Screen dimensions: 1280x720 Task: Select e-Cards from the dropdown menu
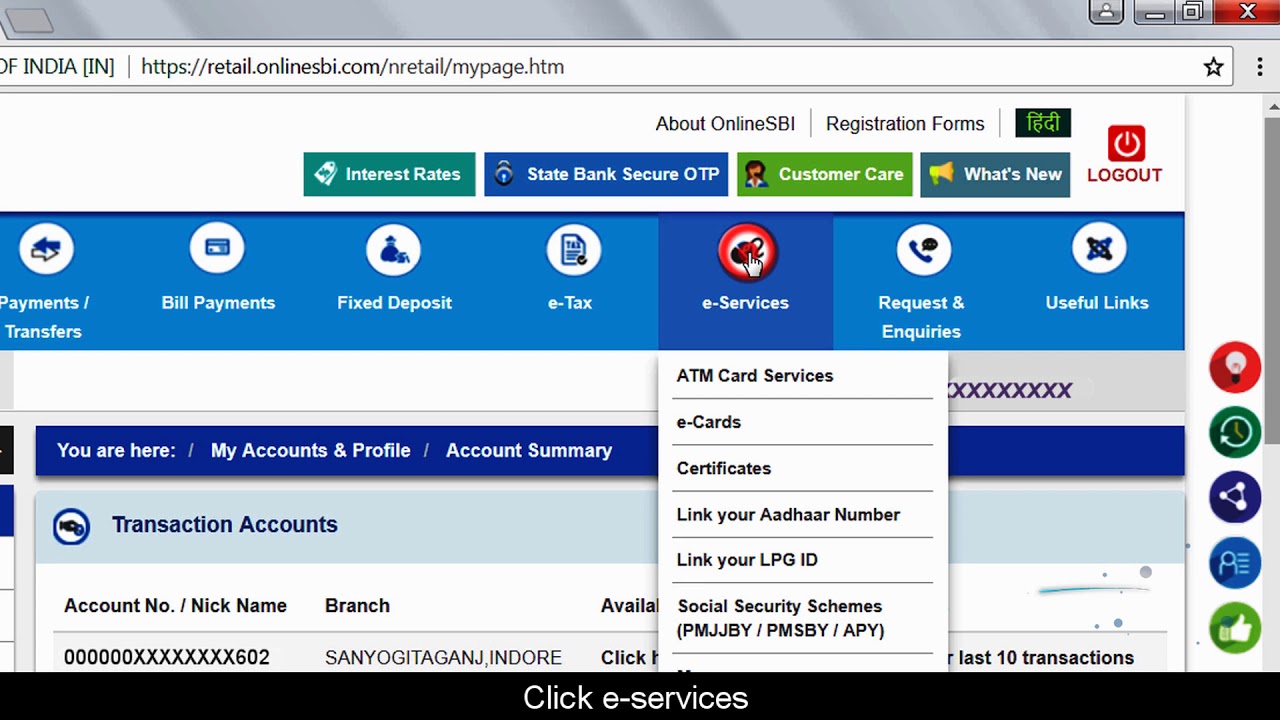pyautogui.click(x=709, y=422)
